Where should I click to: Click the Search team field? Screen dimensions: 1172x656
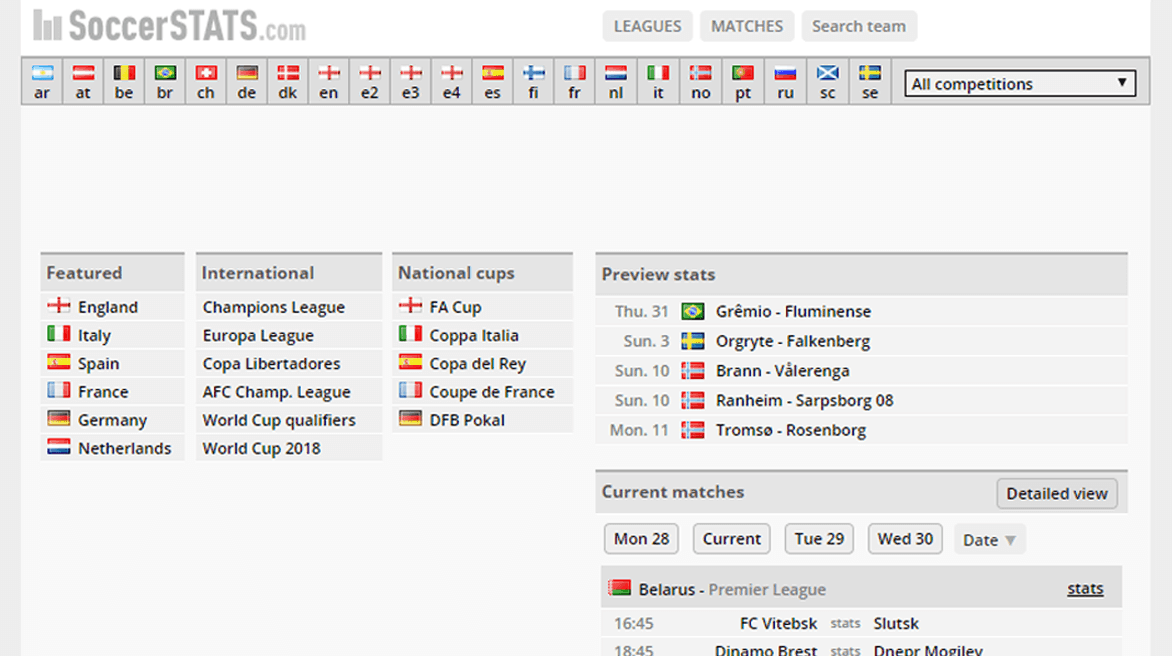(x=859, y=26)
